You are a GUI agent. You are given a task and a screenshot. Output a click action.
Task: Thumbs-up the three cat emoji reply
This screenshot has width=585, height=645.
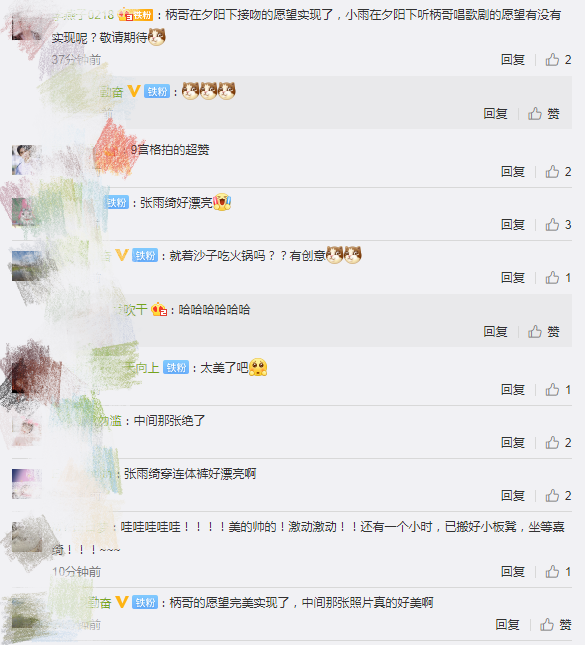click(x=544, y=114)
